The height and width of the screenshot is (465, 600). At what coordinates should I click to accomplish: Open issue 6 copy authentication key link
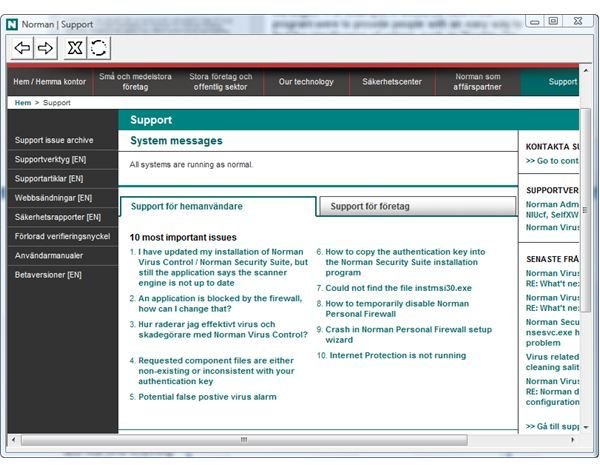pos(405,262)
